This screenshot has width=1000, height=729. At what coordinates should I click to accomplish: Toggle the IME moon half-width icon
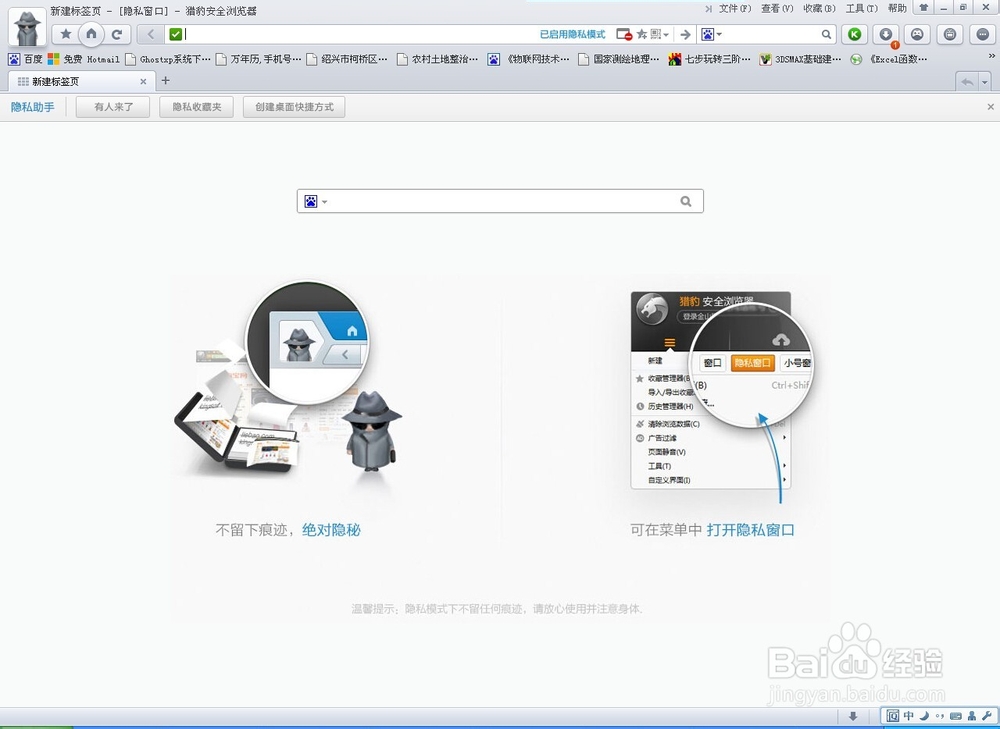pos(924,716)
